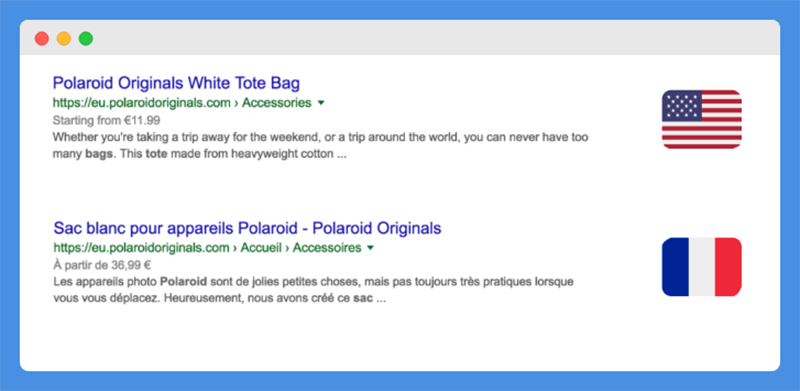Screen dimensions: 800x391
Task: Click the bold word tote in snippet
Action: 157,154
